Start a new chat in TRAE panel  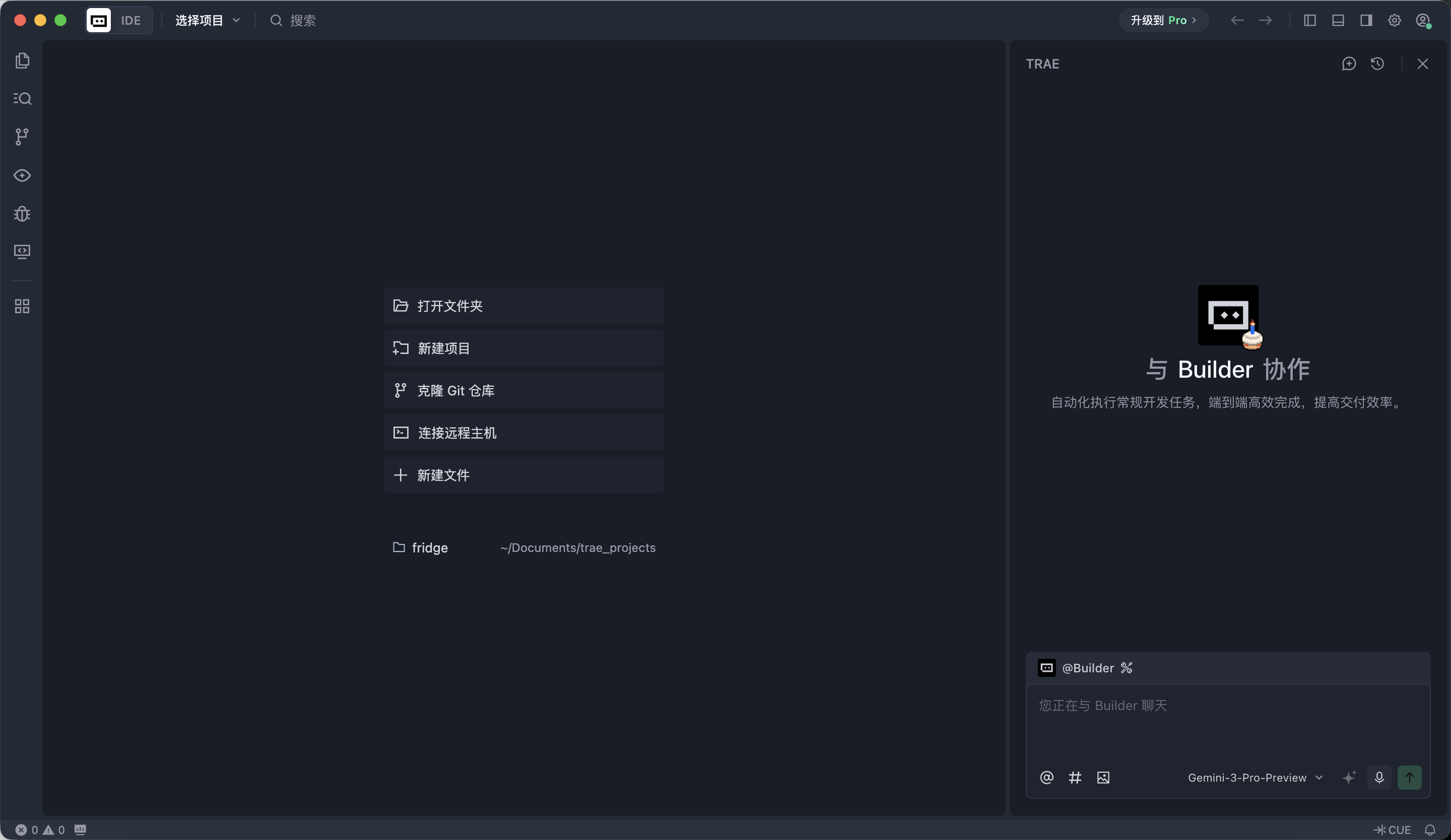pos(1349,64)
